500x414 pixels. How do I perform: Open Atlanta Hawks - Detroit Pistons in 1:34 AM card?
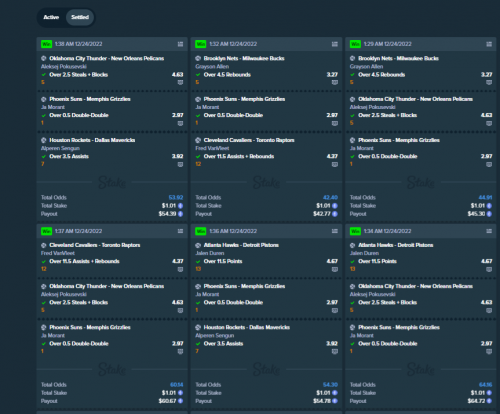[396, 245]
